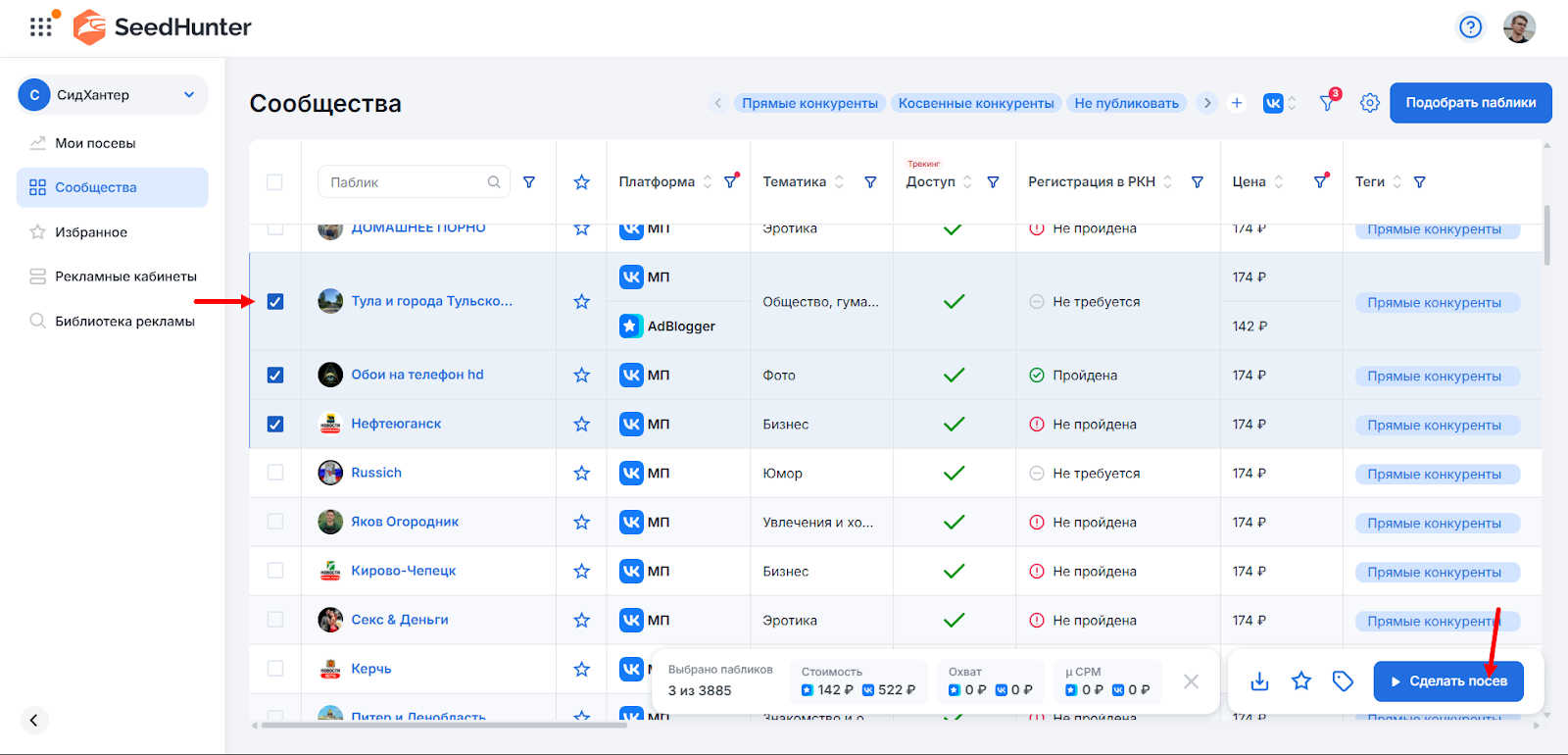The width and height of the screenshot is (1568, 755).
Task: Click the download icon in selection bar
Action: click(1260, 681)
